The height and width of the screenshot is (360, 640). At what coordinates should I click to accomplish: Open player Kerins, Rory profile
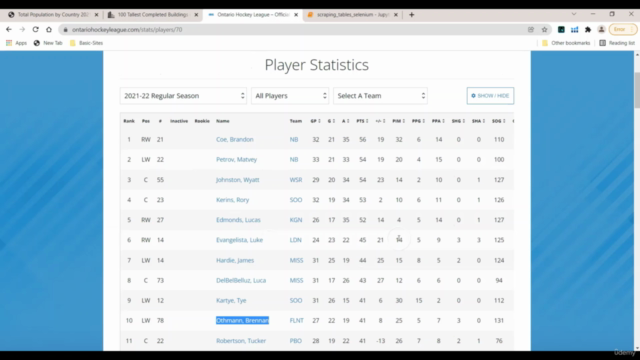click(232, 200)
